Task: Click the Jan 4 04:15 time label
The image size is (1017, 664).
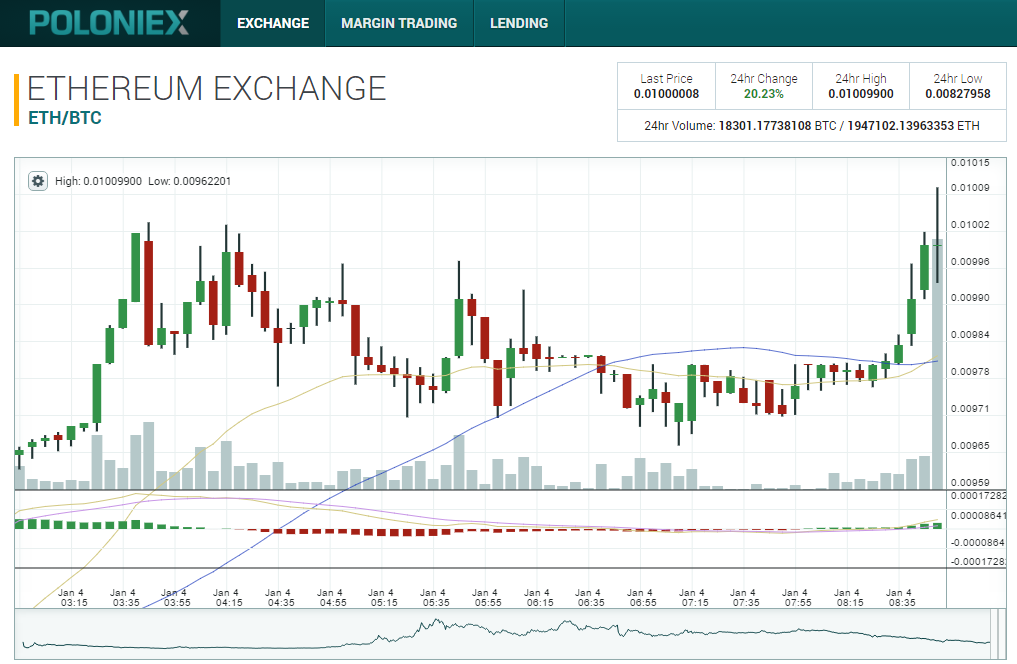Action: click(228, 597)
